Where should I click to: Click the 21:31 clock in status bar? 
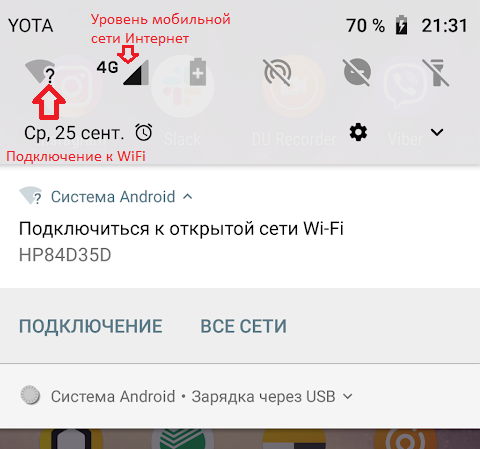tap(444, 26)
